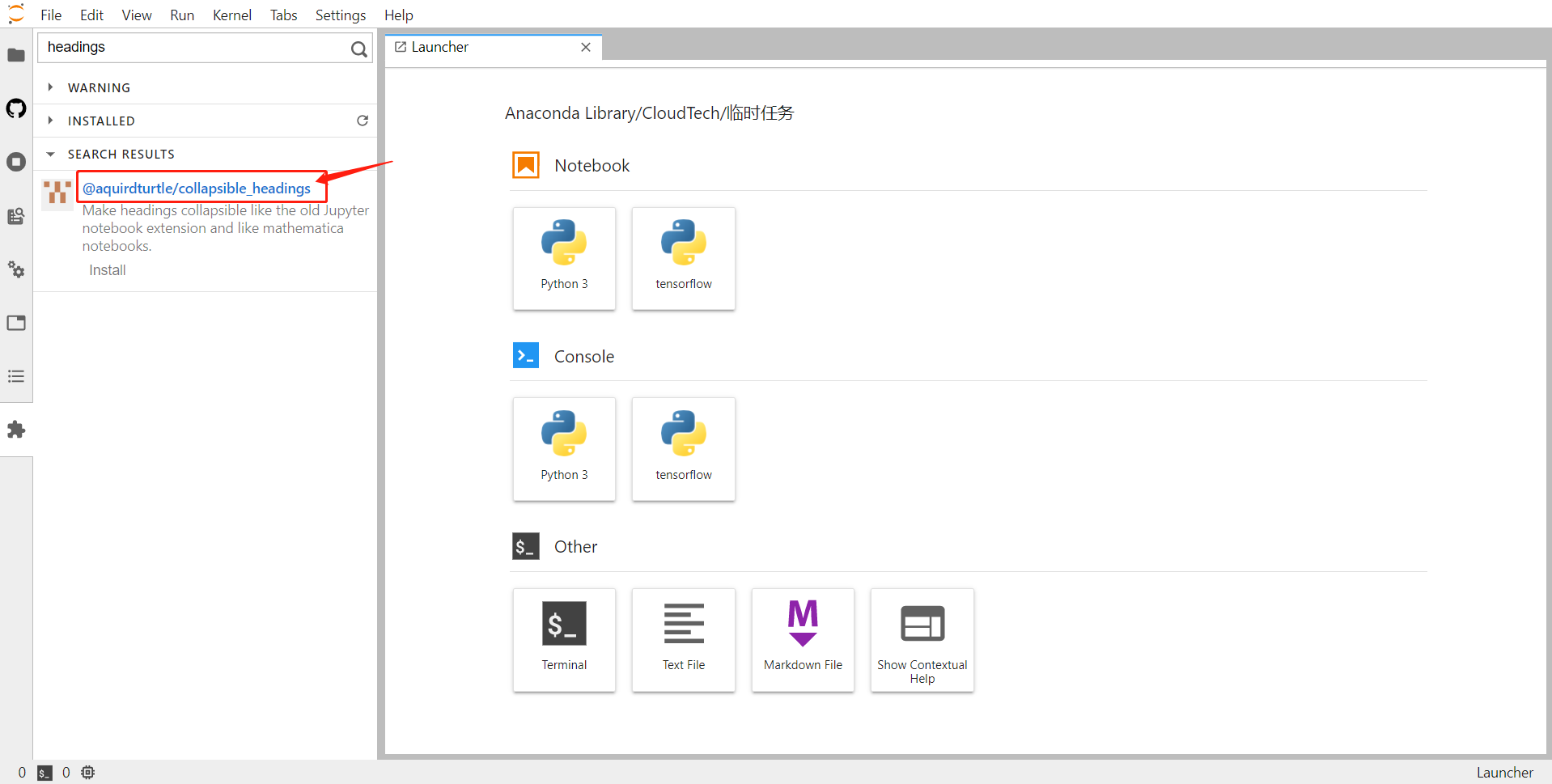Show Running Terminals and Kernels panel

coord(16,162)
